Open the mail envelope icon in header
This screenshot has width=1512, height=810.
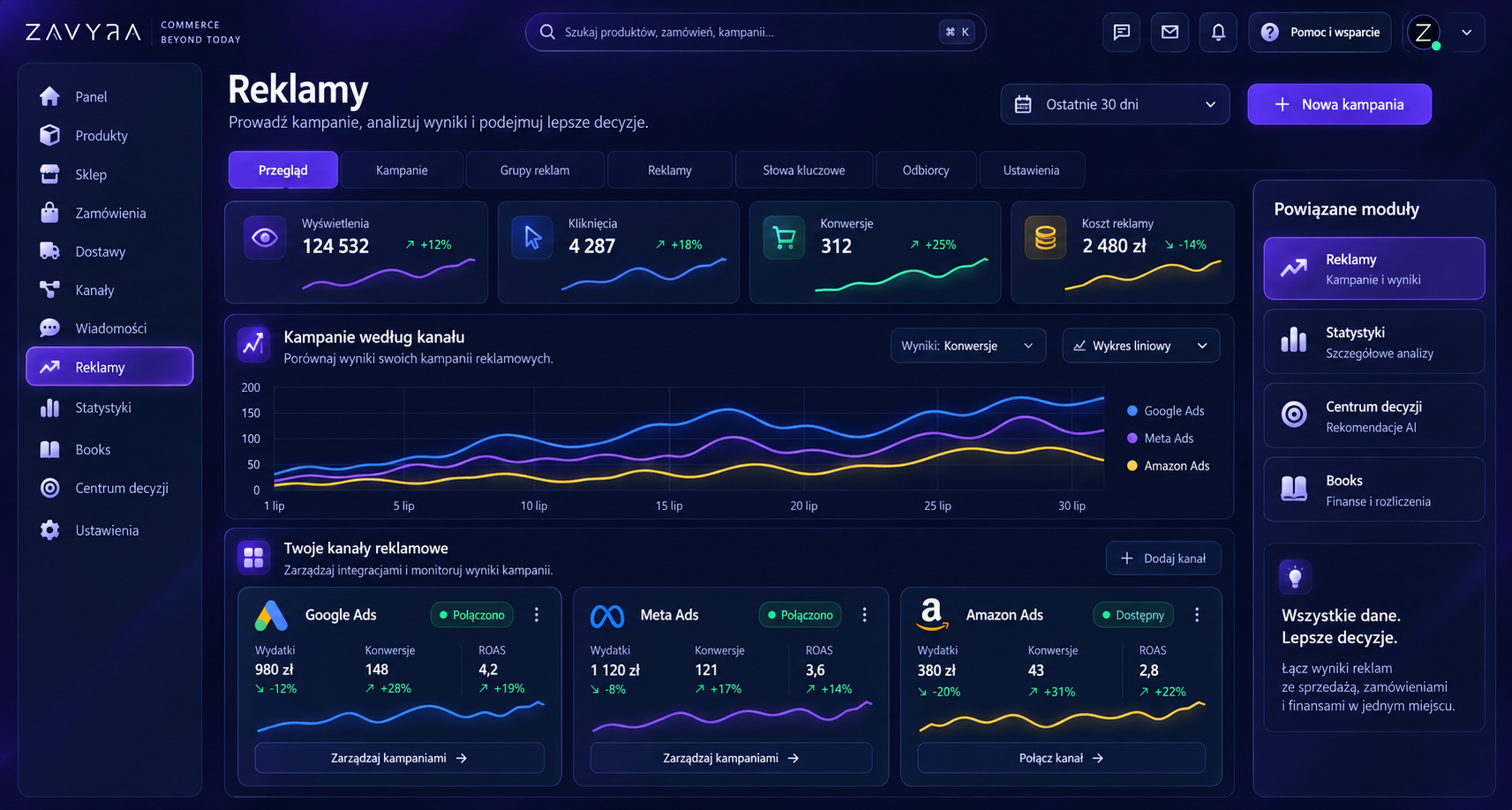coord(1170,33)
